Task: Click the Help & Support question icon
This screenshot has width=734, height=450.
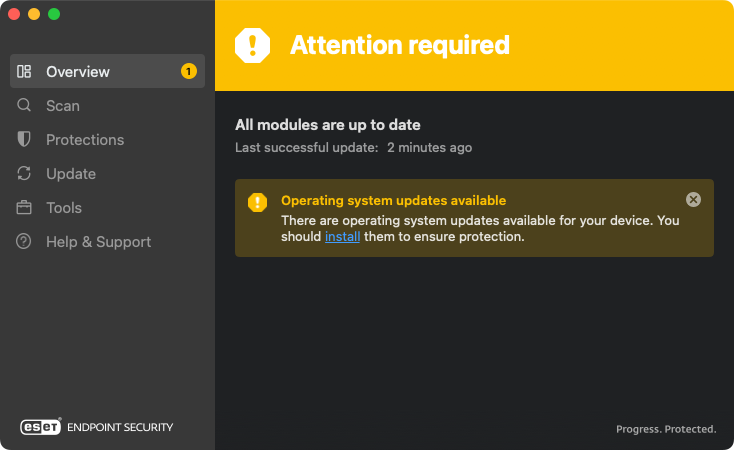Action: 24,242
